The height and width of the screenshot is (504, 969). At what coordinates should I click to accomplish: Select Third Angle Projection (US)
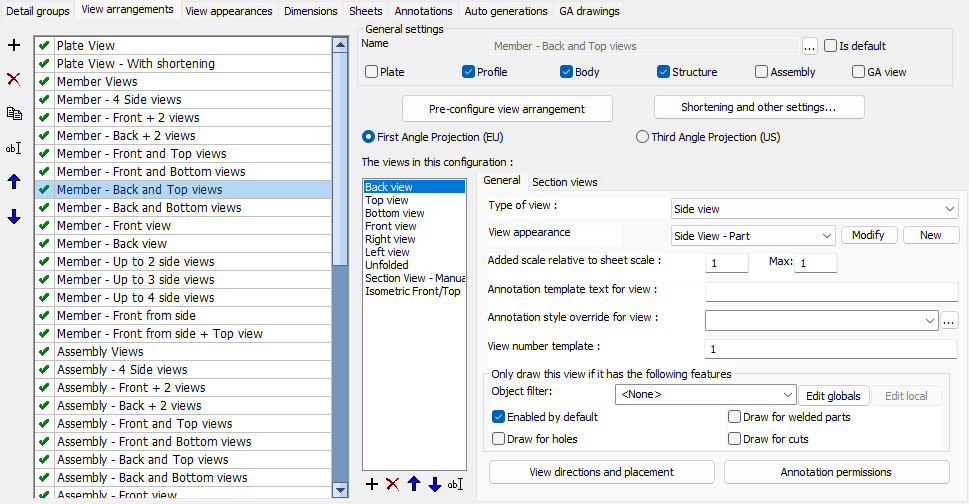point(643,137)
